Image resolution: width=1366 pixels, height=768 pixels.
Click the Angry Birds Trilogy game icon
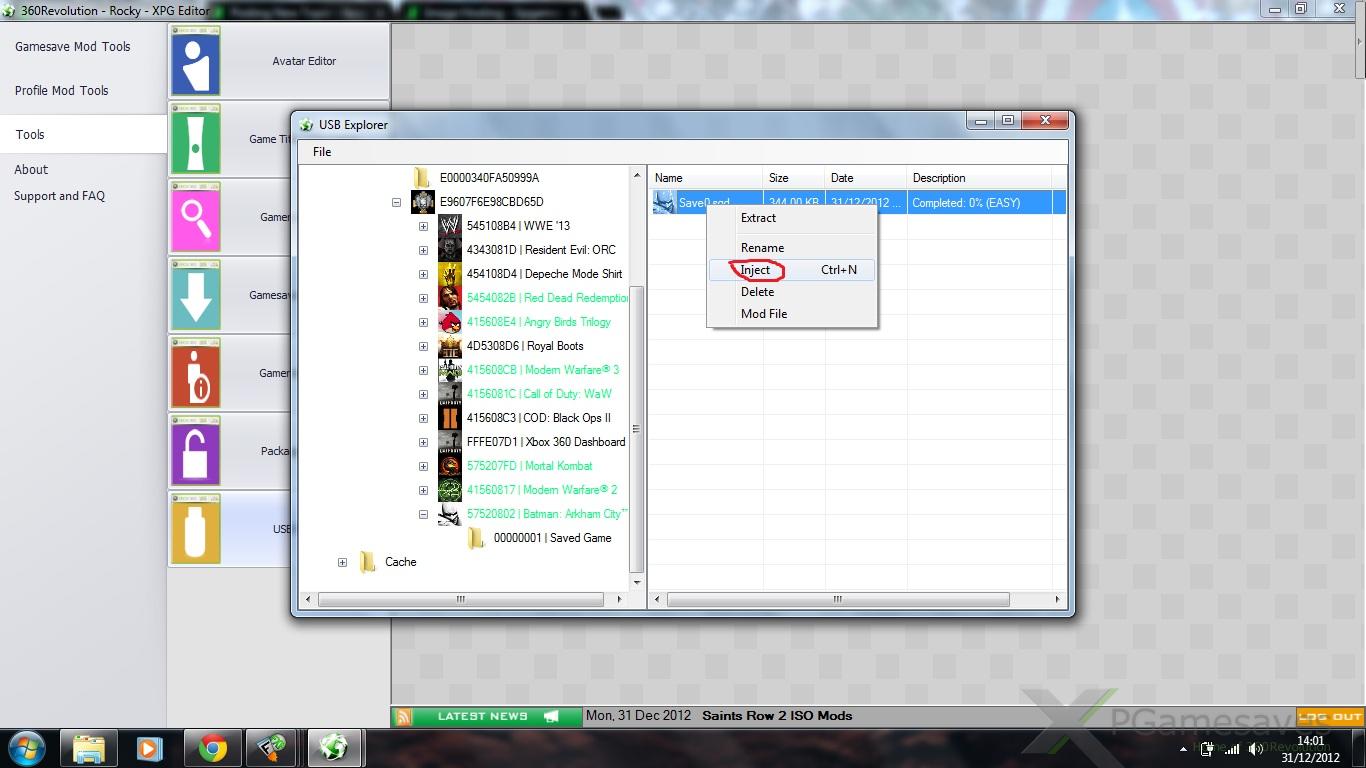[450, 322]
